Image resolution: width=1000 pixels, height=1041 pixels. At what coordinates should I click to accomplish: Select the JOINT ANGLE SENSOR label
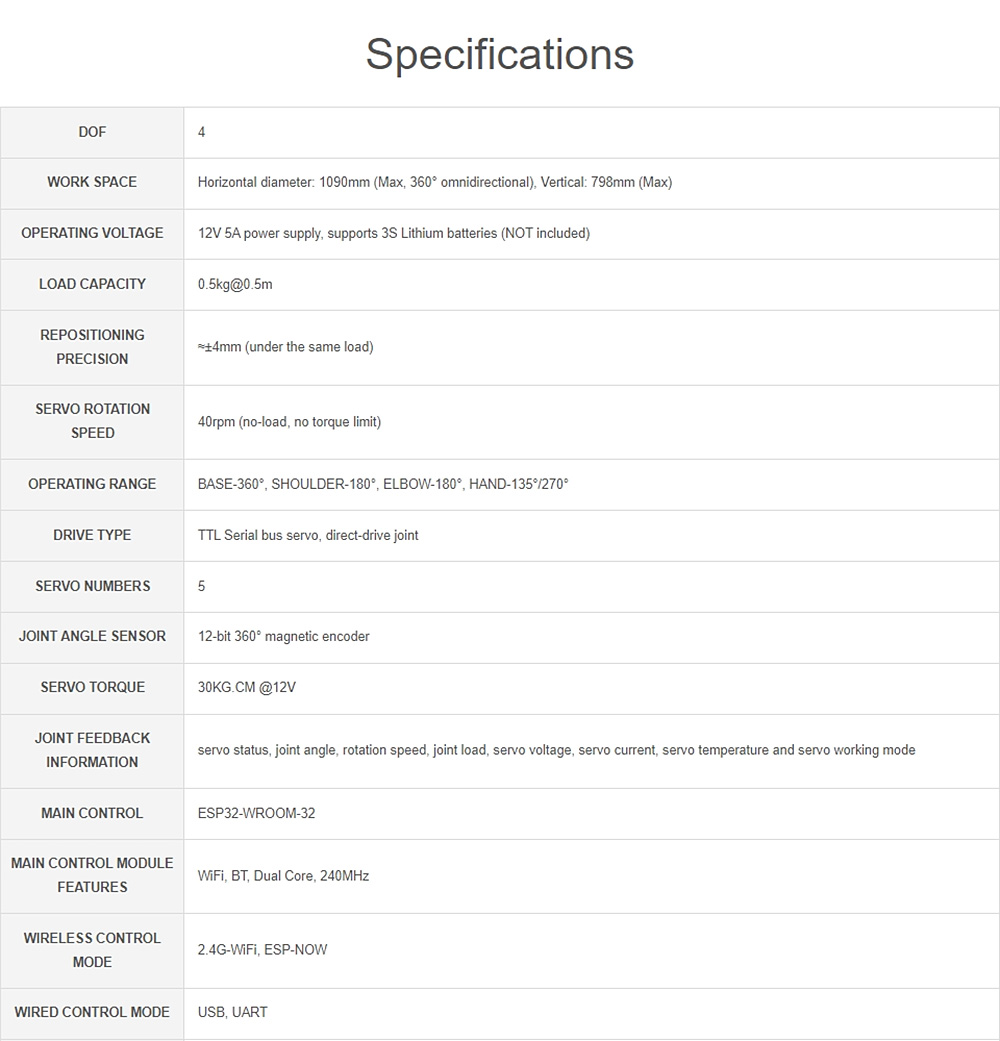92,636
